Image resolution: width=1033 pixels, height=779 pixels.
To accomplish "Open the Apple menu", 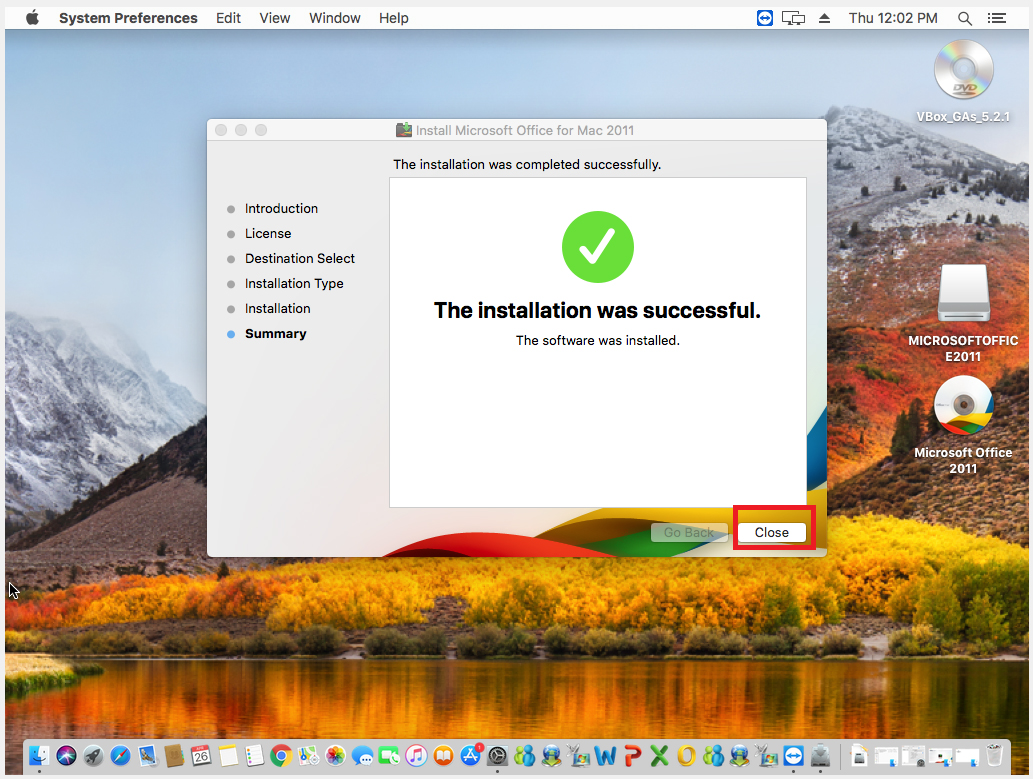I will point(32,18).
